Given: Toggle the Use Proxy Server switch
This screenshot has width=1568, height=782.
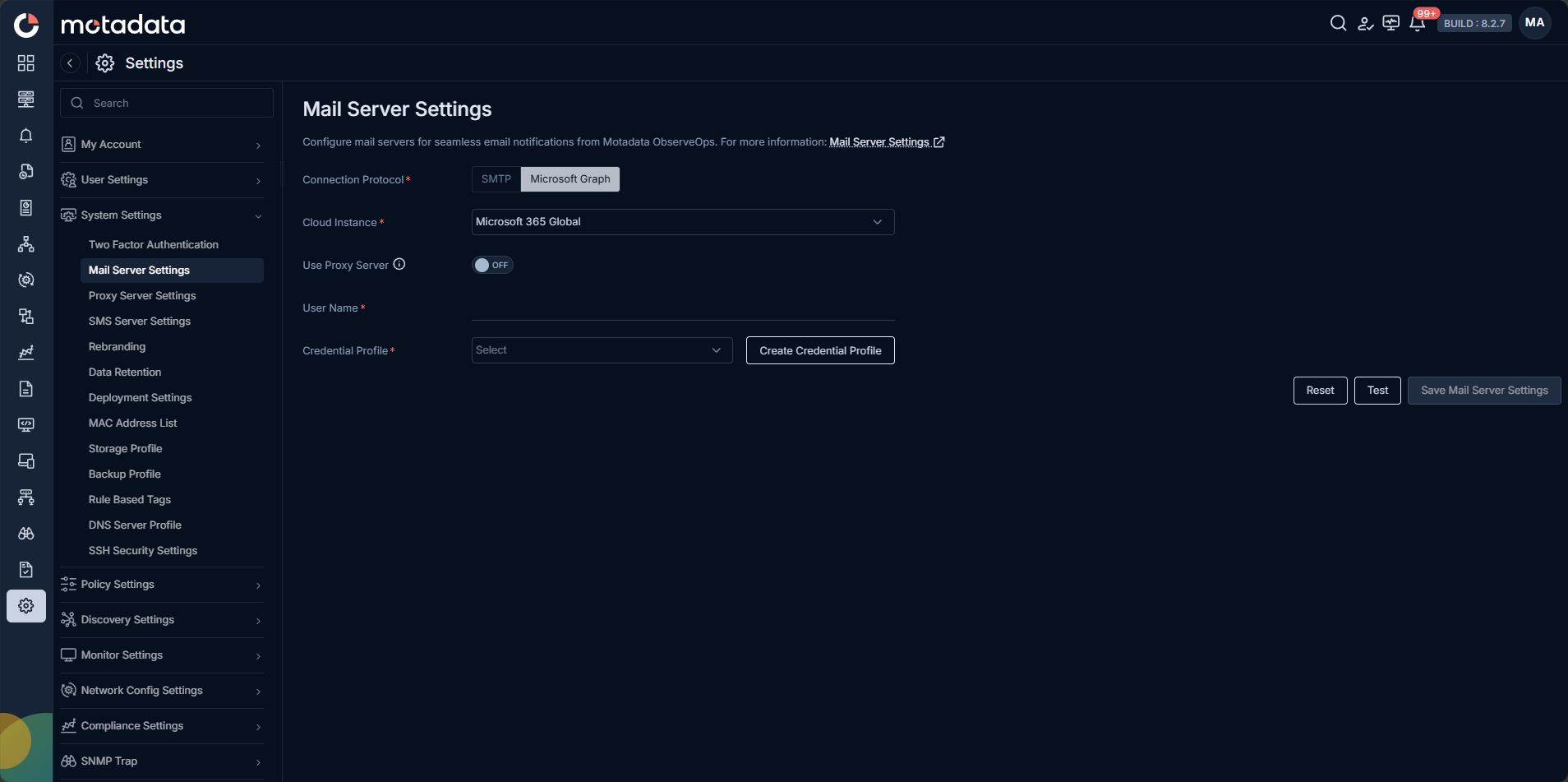Looking at the screenshot, I should click(492, 265).
